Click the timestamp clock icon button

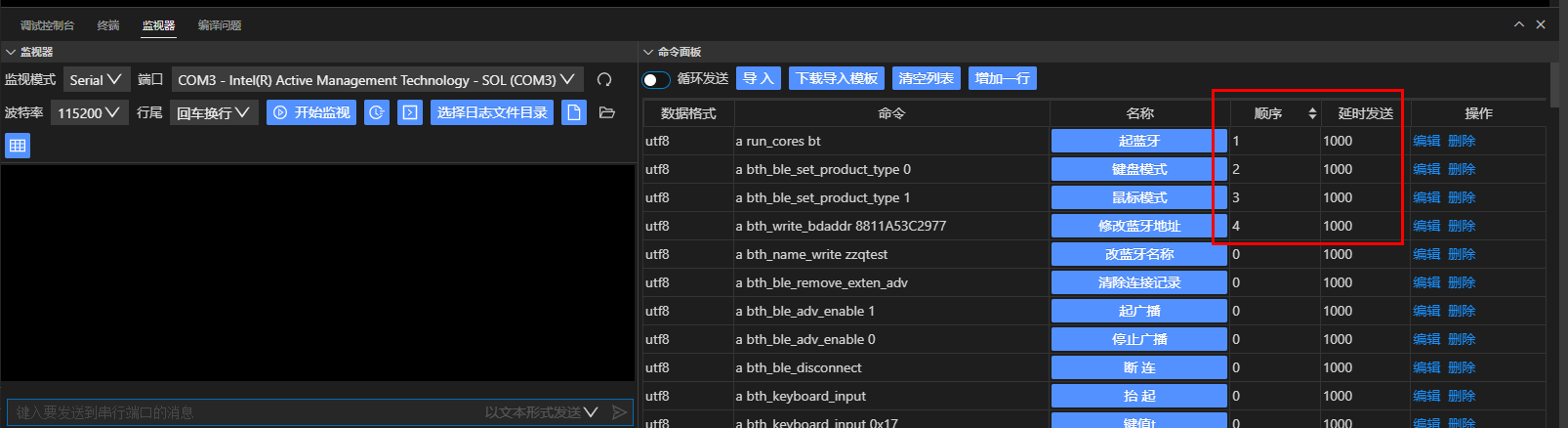(x=377, y=112)
